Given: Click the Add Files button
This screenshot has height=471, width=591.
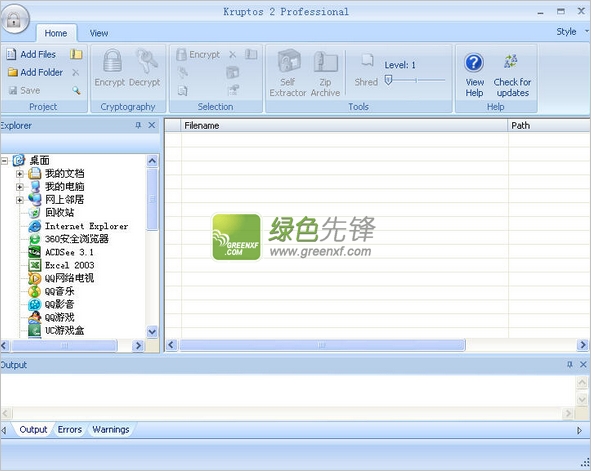Looking at the screenshot, I should [x=31, y=54].
